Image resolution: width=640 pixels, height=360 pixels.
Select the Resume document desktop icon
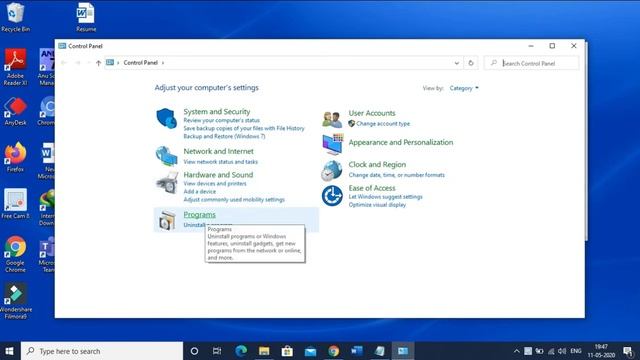86,17
